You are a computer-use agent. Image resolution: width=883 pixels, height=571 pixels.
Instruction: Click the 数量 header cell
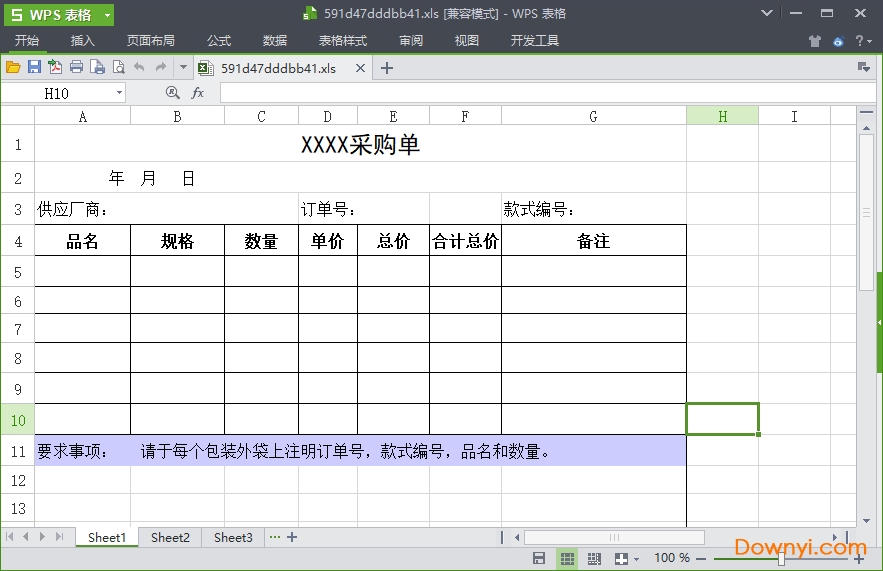[261, 241]
